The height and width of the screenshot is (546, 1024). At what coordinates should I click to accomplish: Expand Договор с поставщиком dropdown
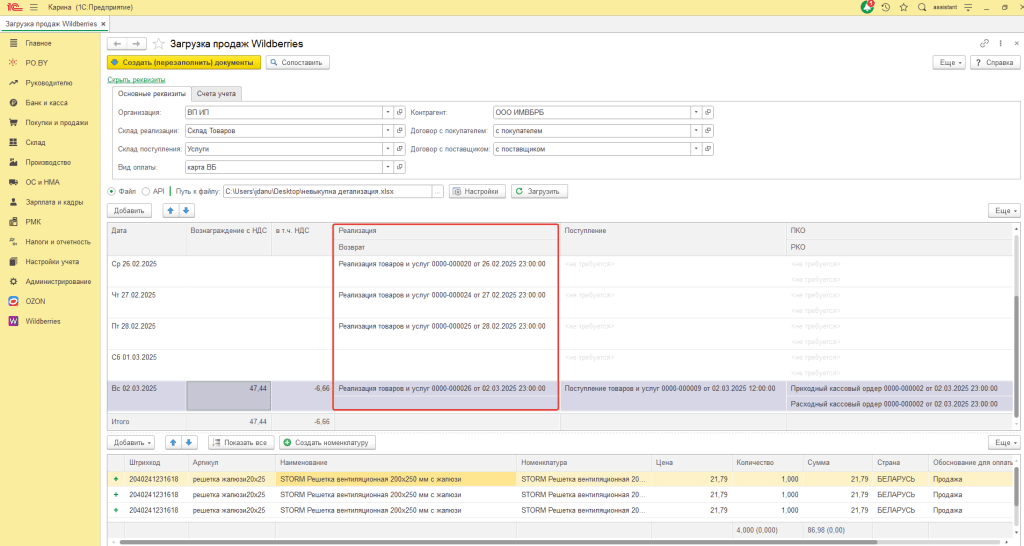(696, 149)
